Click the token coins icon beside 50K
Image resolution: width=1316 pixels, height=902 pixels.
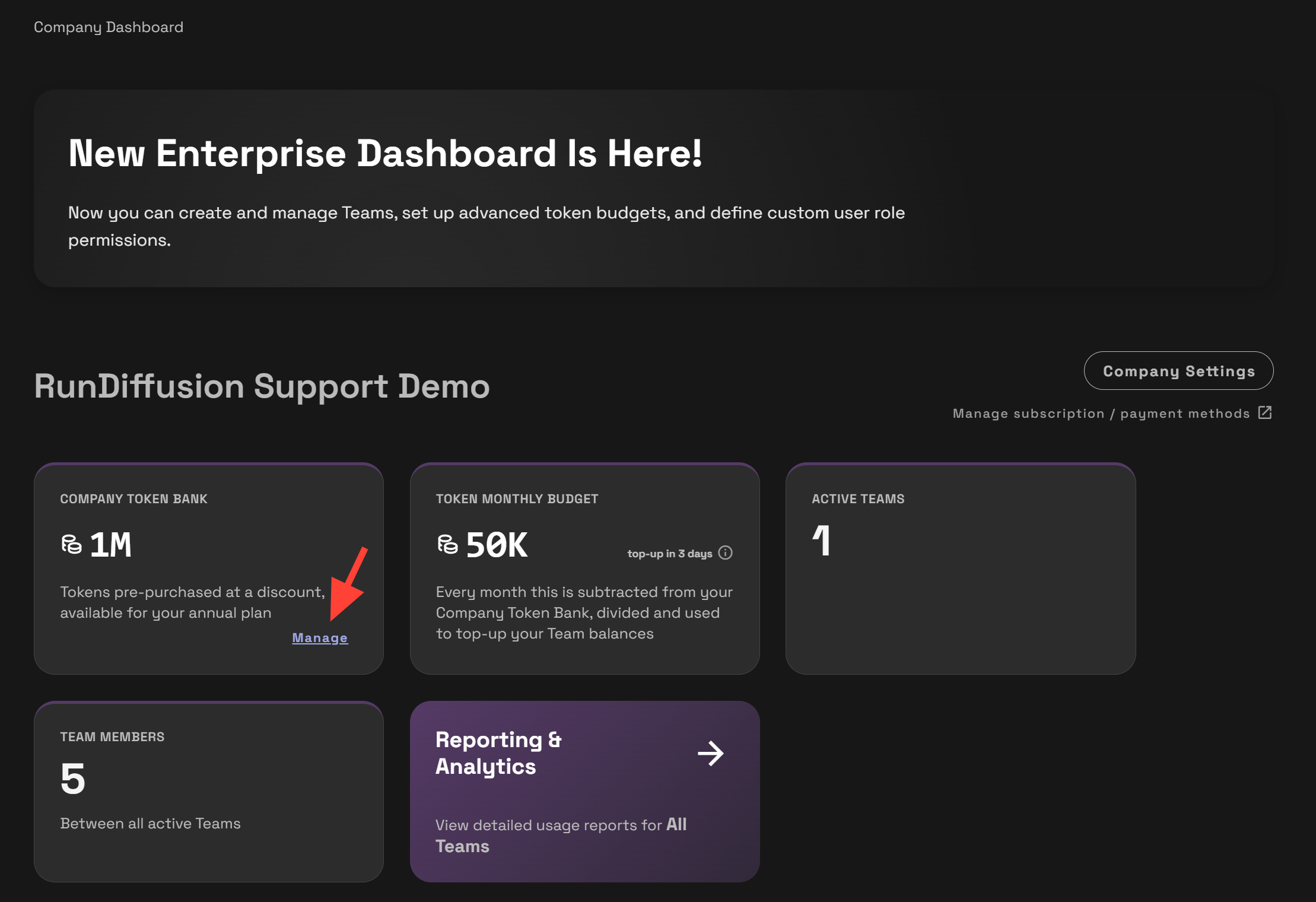pyautogui.click(x=447, y=544)
